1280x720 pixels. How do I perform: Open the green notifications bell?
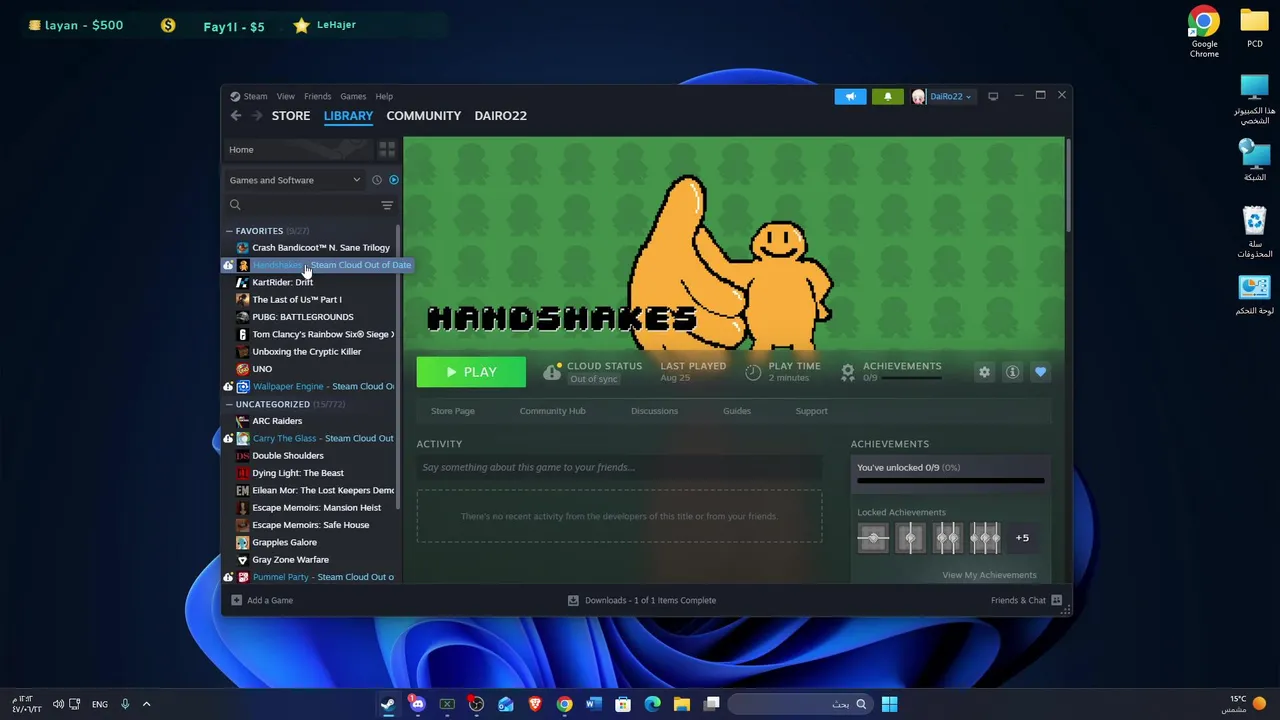pyautogui.click(x=887, y=96)
